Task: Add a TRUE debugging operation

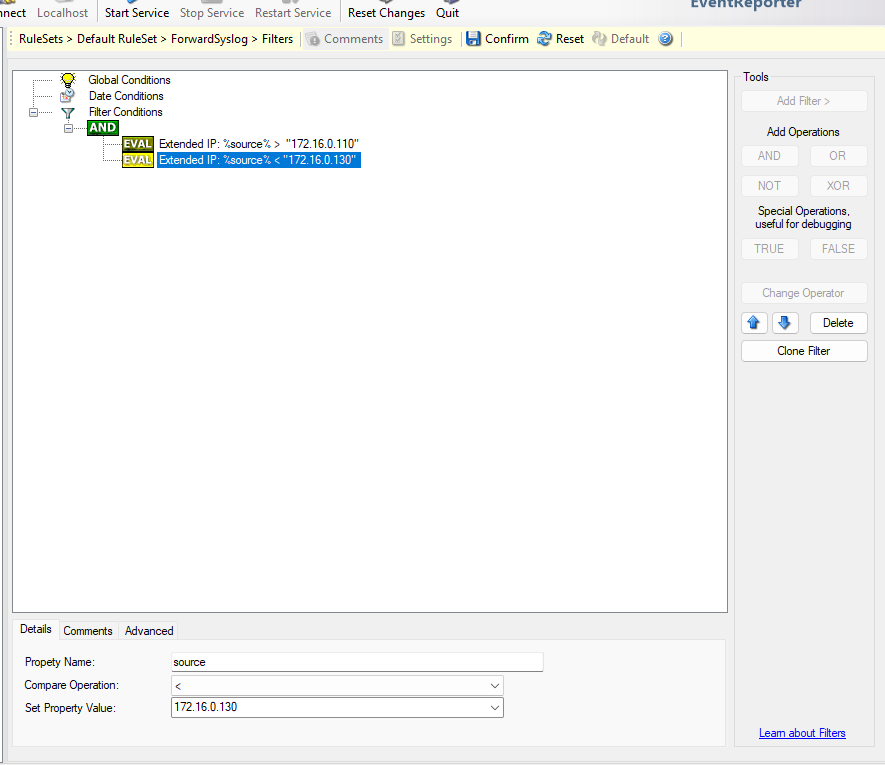Action: tap(769, 249)
